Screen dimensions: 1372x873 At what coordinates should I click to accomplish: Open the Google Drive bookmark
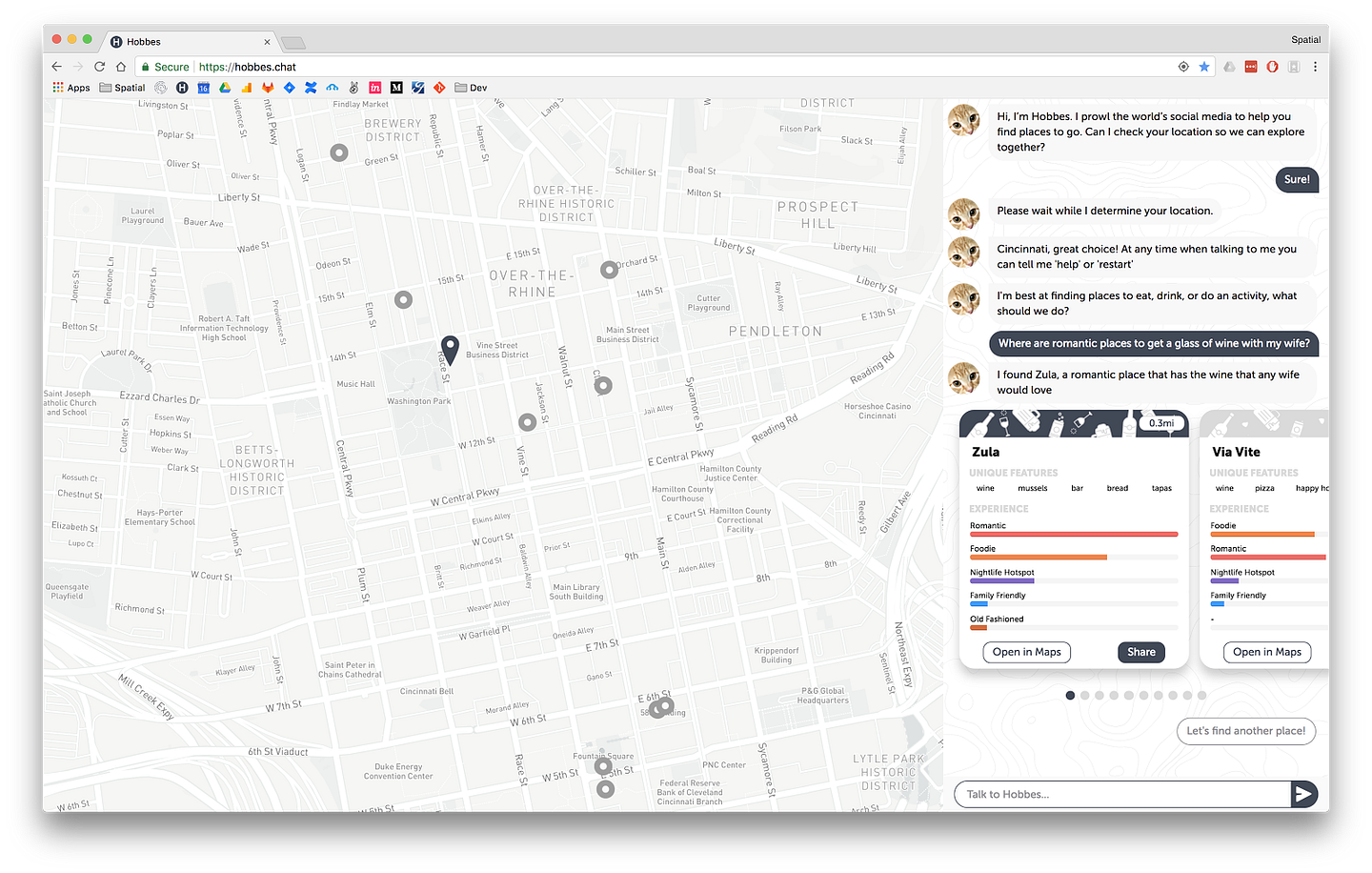pyautogui.click(x=225, y=88)
